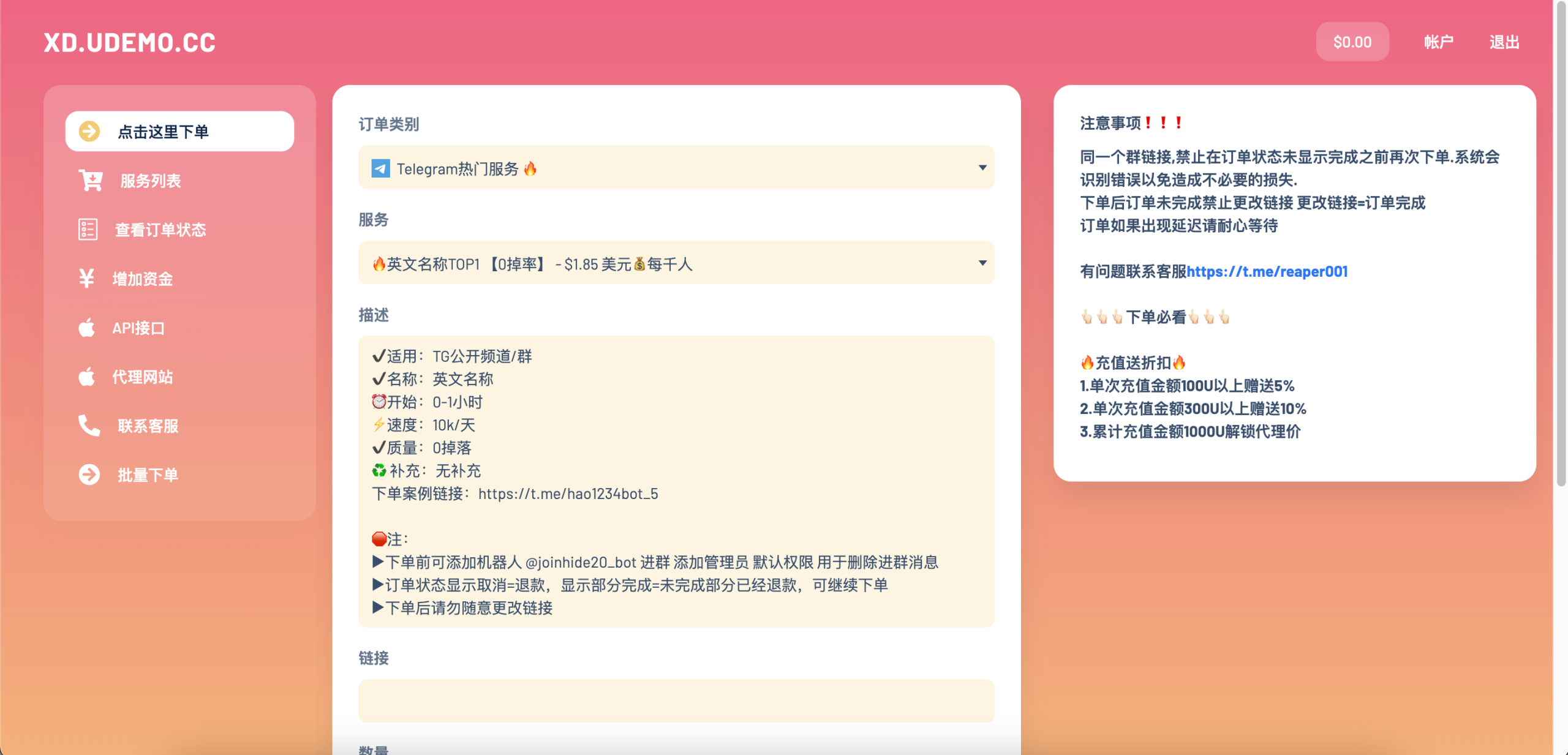Click the arrow icon beside 批量下单
1568x755 pixels.
click(x=89, y=475)
